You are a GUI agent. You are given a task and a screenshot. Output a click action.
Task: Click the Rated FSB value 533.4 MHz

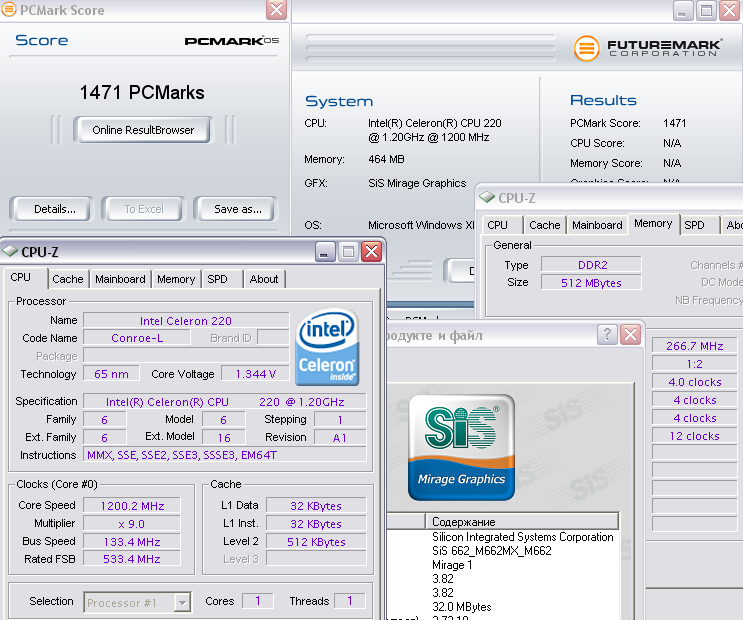click(x=132, y=558)
